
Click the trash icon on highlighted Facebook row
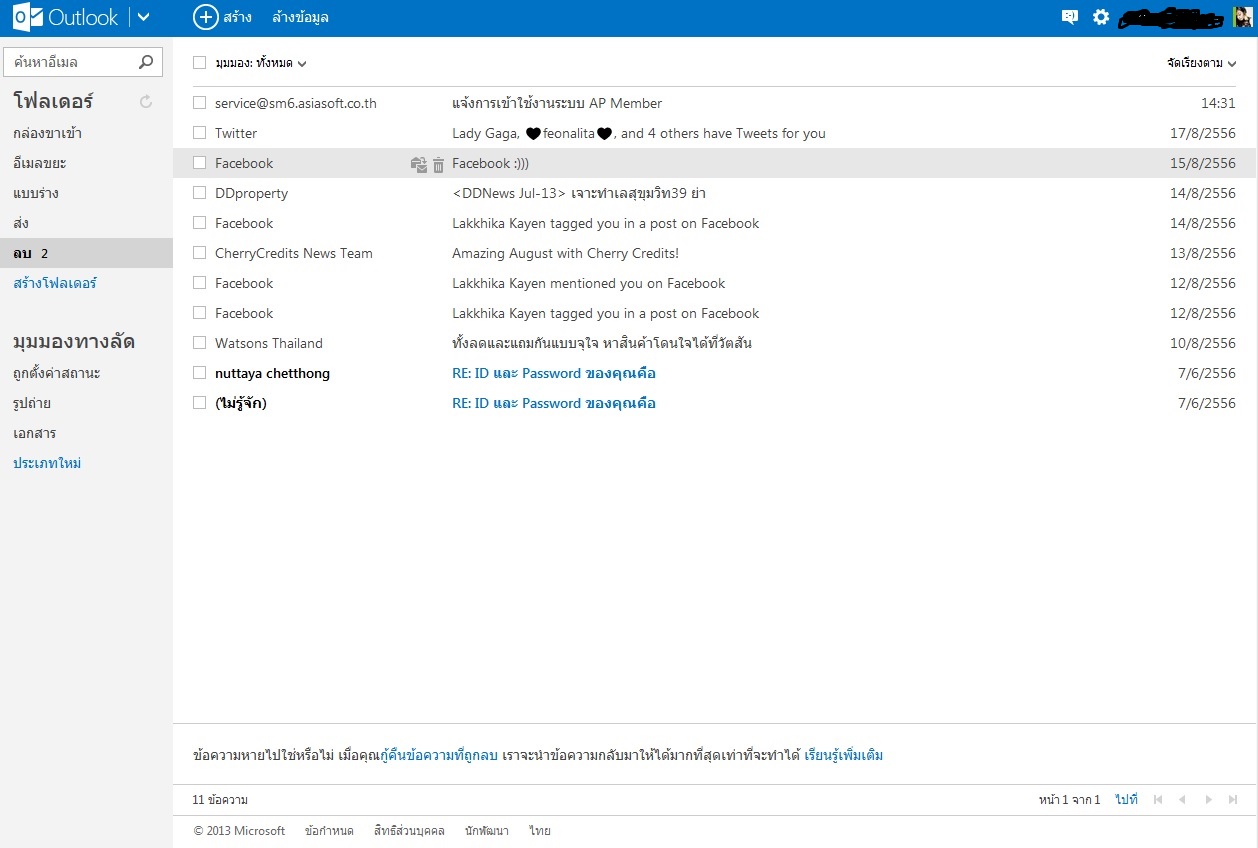pyautogui.click(x=438, y=165)
